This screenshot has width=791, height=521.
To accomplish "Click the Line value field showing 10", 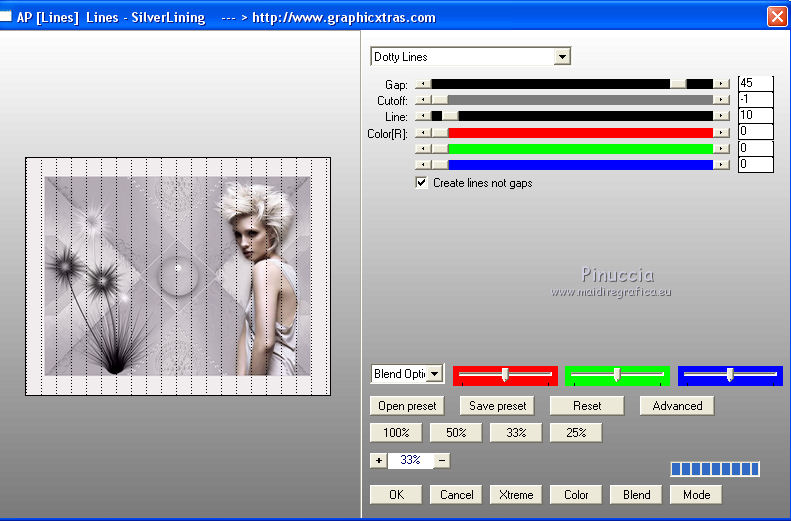I will click(755, 115).
